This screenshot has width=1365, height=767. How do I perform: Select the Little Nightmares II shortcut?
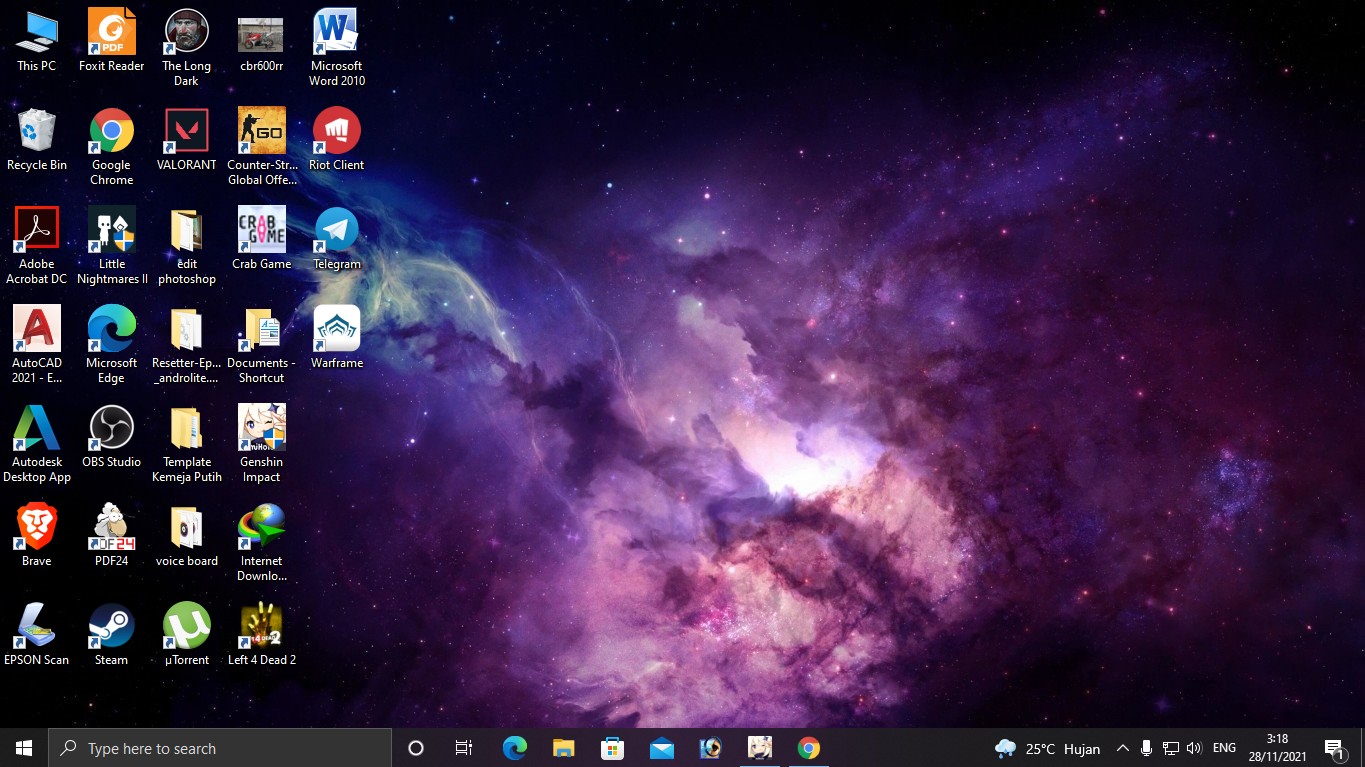point(112,245)
